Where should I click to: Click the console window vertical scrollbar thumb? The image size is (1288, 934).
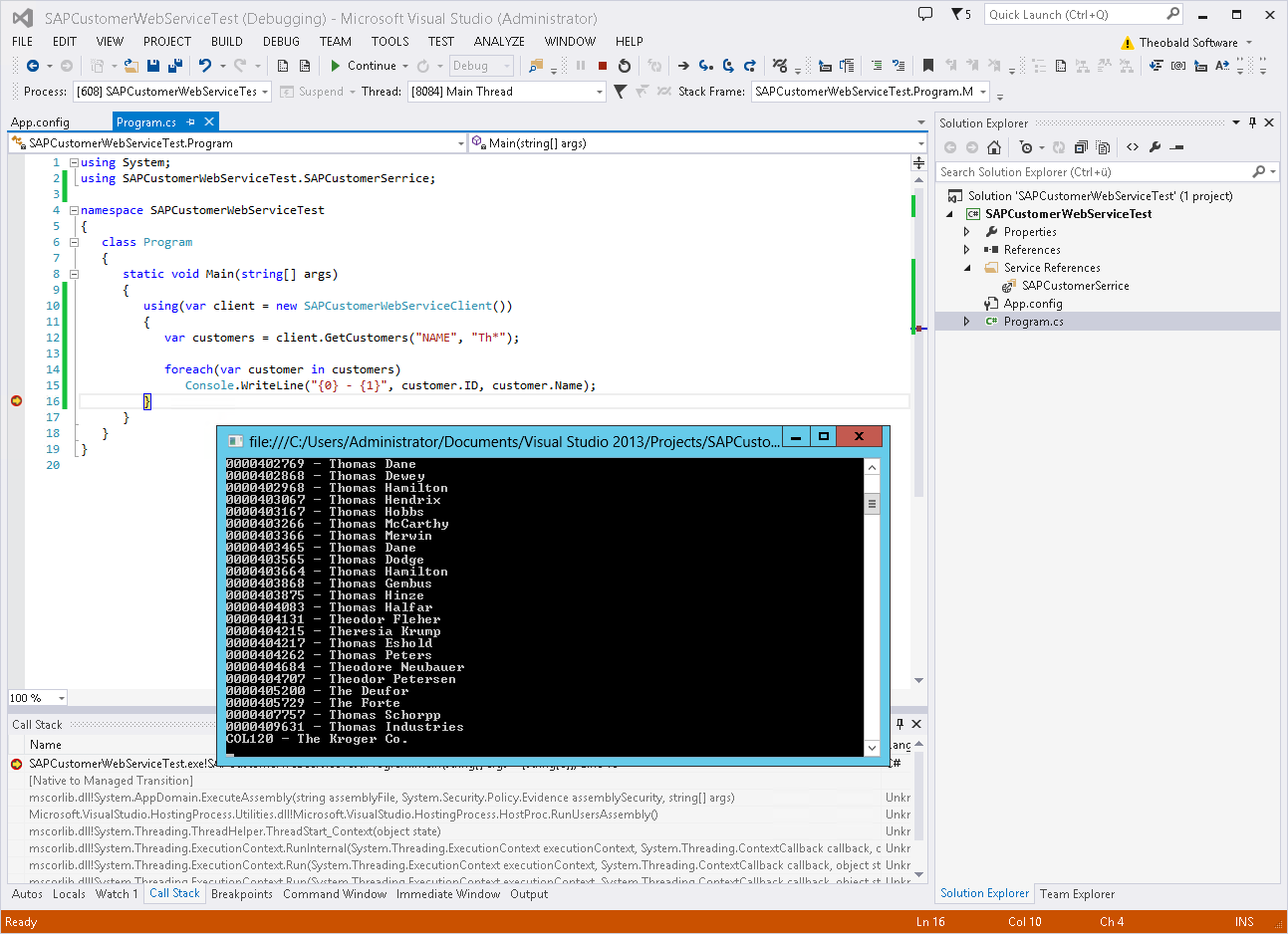coord(872,504)
